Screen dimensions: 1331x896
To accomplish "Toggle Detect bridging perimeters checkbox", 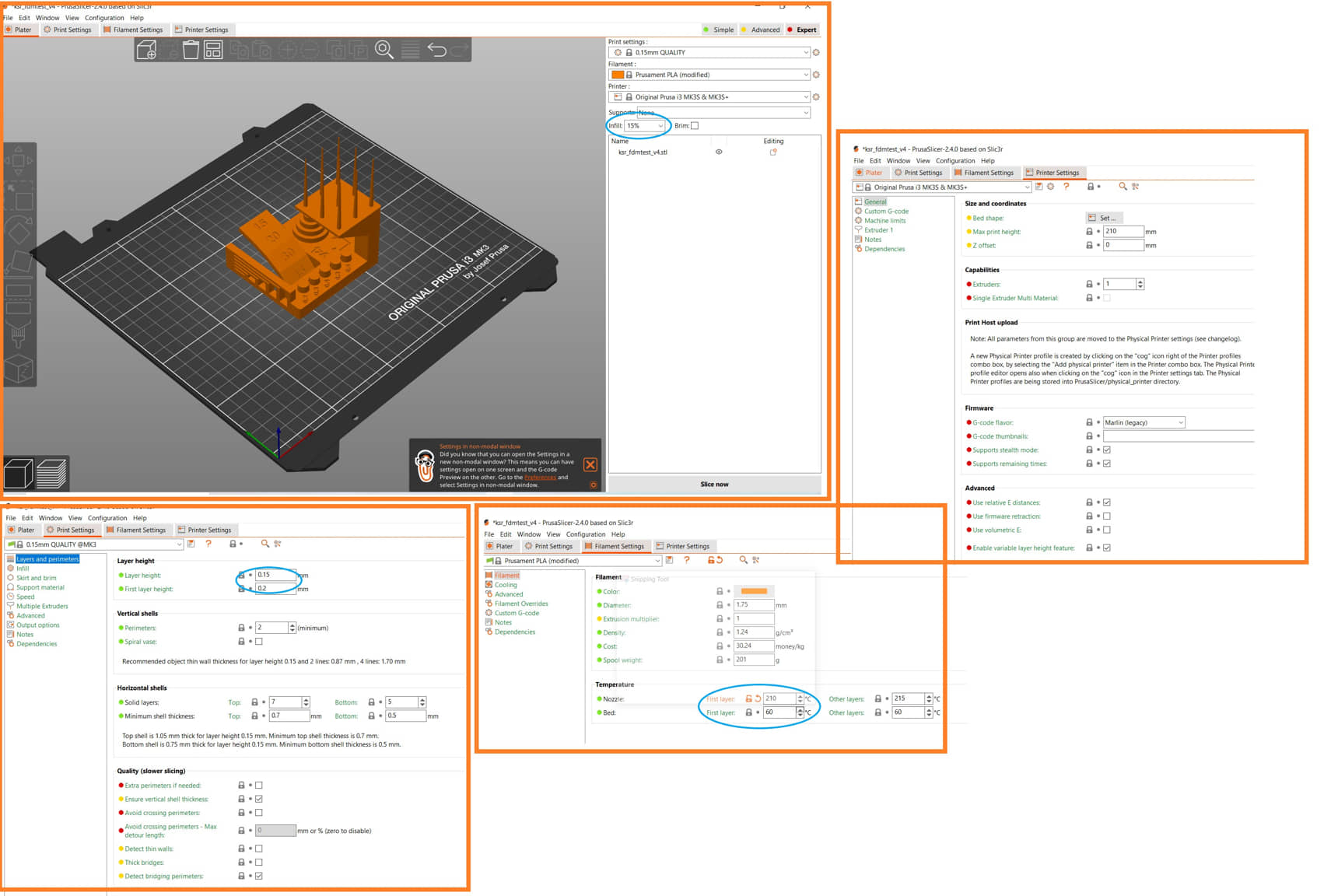I will tap(259, 876).
